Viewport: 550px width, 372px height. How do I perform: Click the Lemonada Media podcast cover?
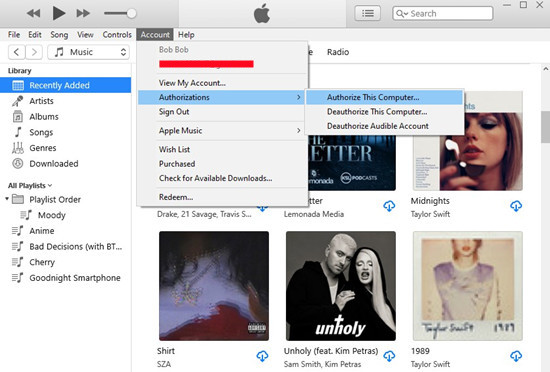pyautogui.click(x=352, y=163)
